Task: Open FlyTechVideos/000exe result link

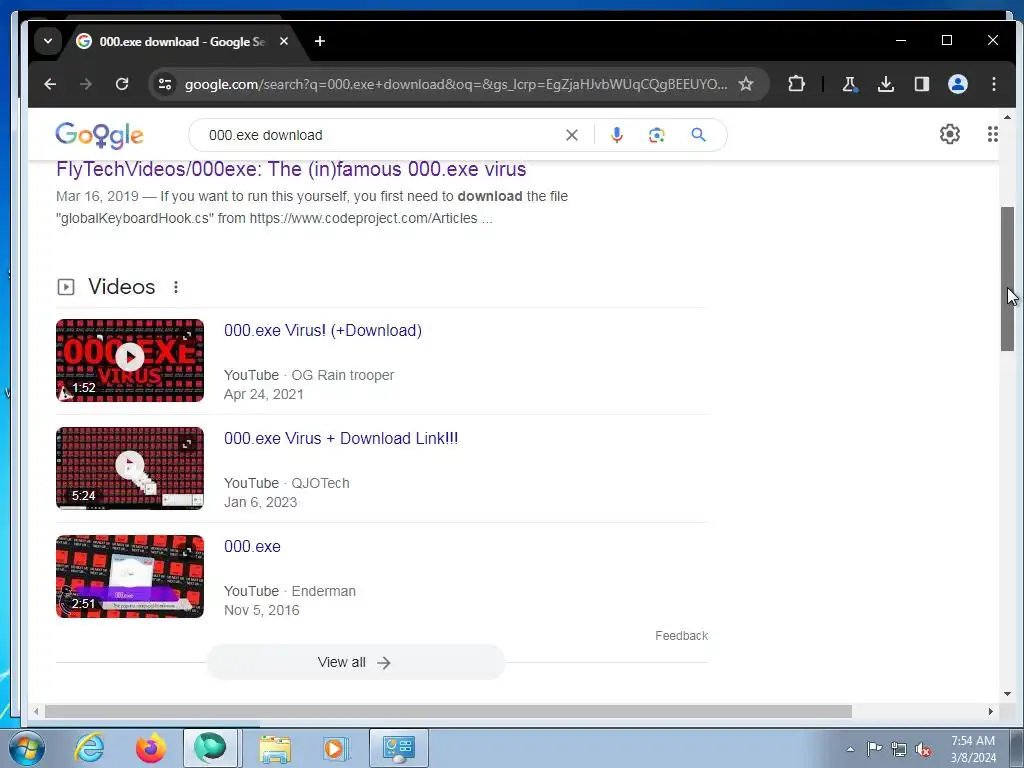Action: pos(291,169)
